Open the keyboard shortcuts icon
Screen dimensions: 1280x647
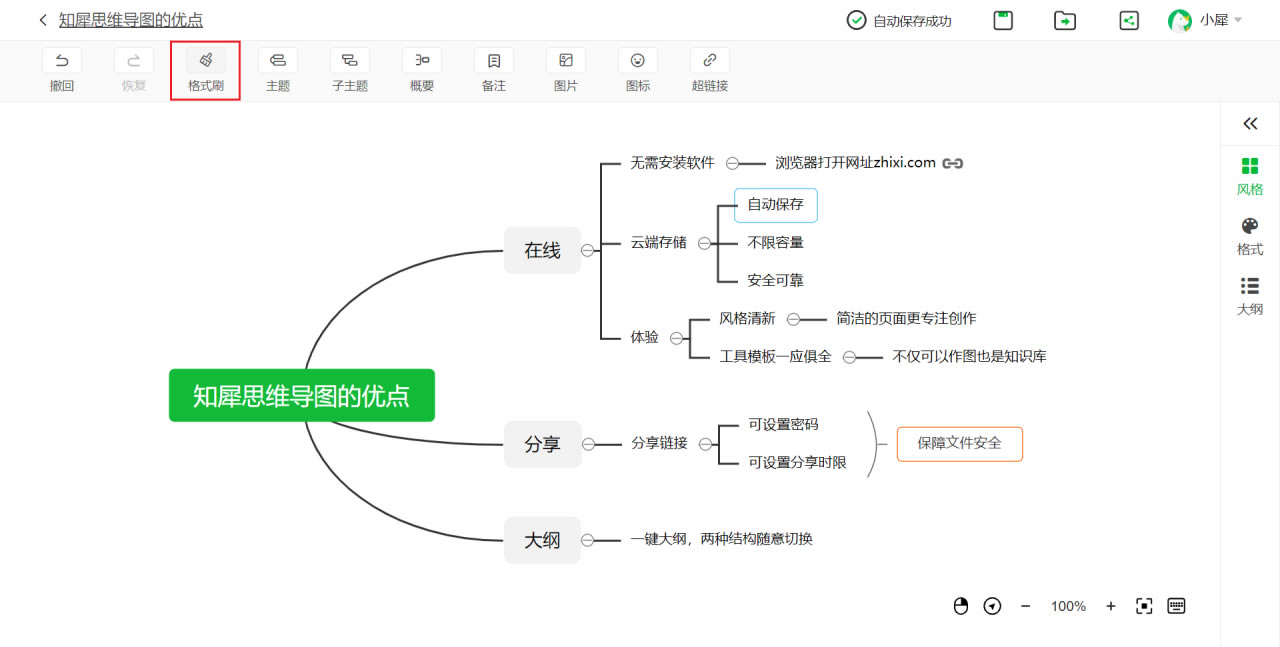coord(1176,606)
